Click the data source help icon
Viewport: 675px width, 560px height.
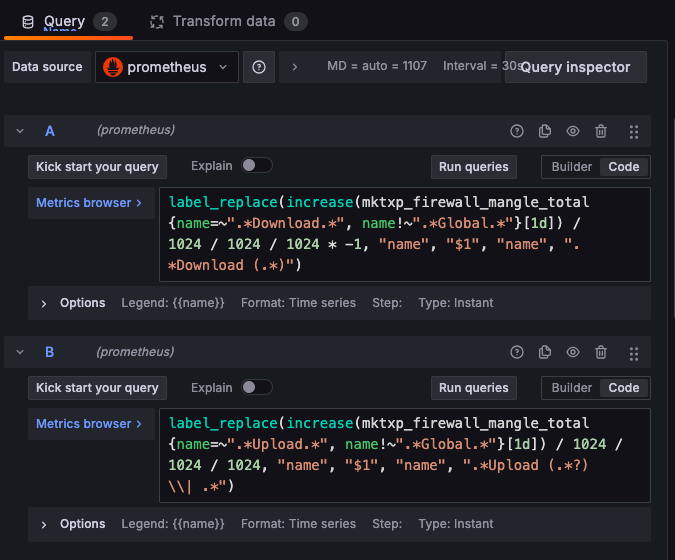259,67
